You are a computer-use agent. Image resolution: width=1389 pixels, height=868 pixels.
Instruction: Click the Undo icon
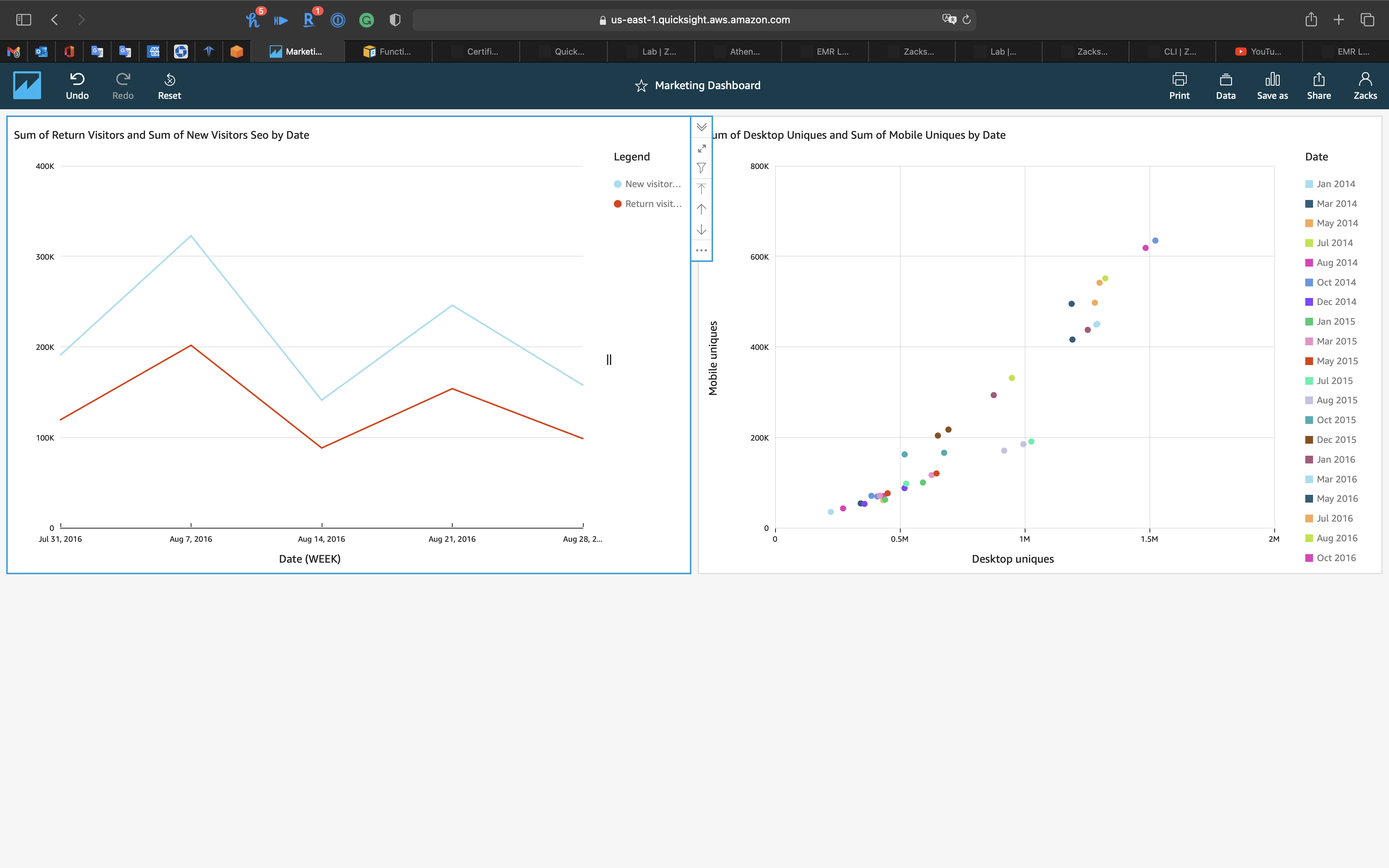coord(77,79)
